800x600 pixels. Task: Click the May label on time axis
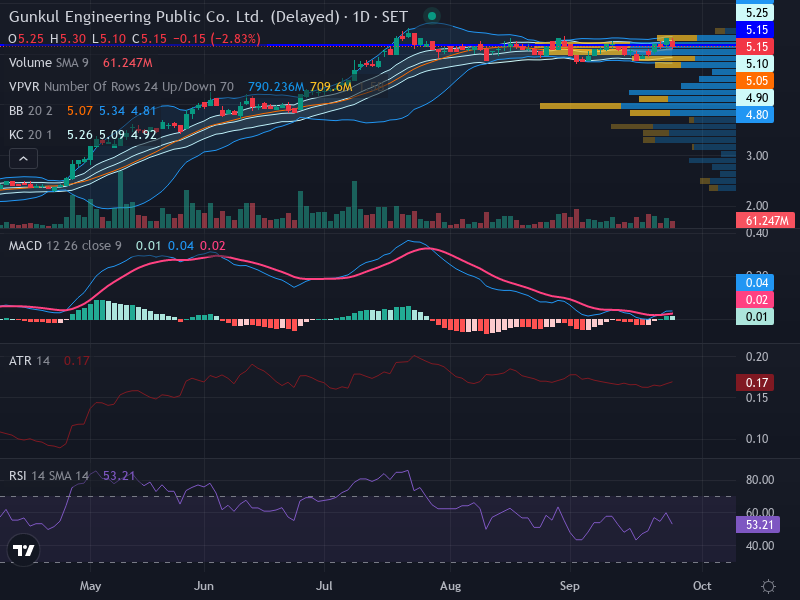(90, 586)
